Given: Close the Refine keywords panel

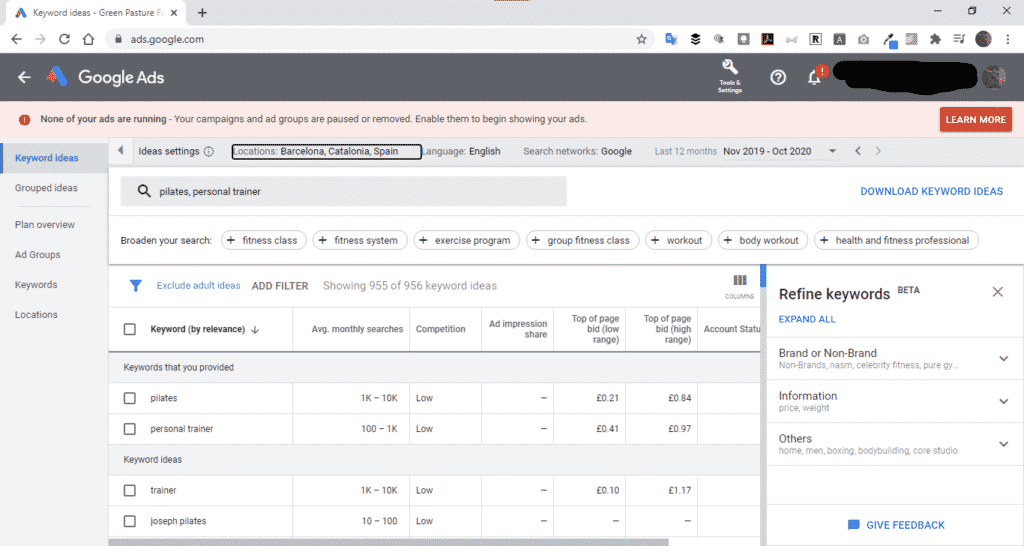Looking at the screenshot, I should click(x=997, y=292).
